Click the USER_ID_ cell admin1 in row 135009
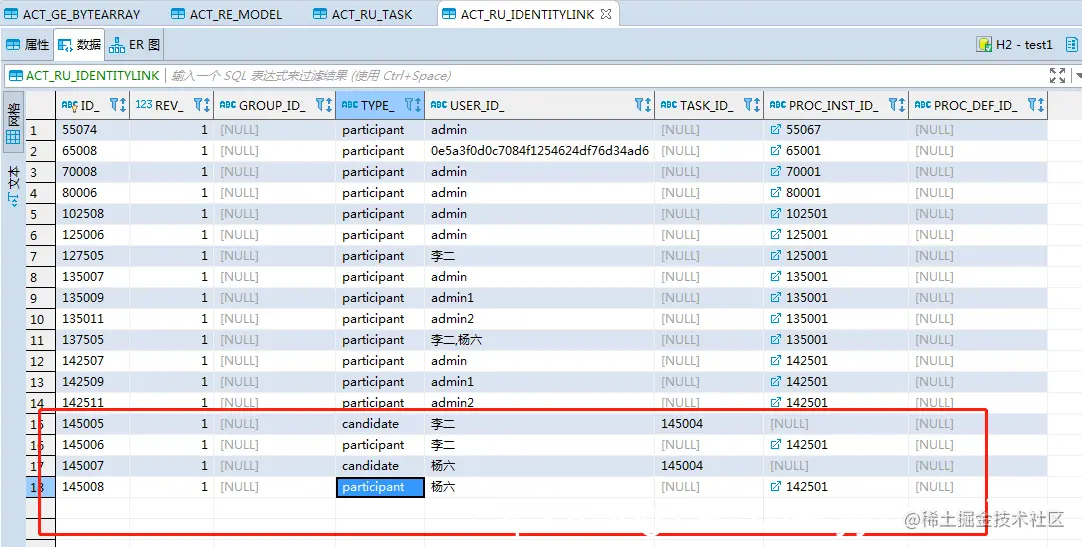 [540, 298]
